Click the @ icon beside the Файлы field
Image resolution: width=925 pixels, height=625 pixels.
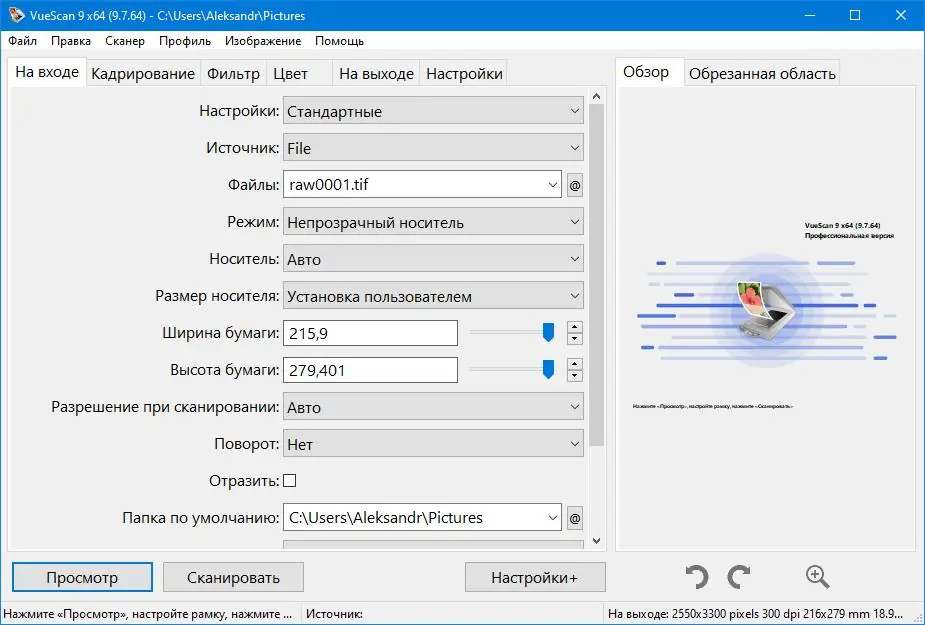pos(575,185)
